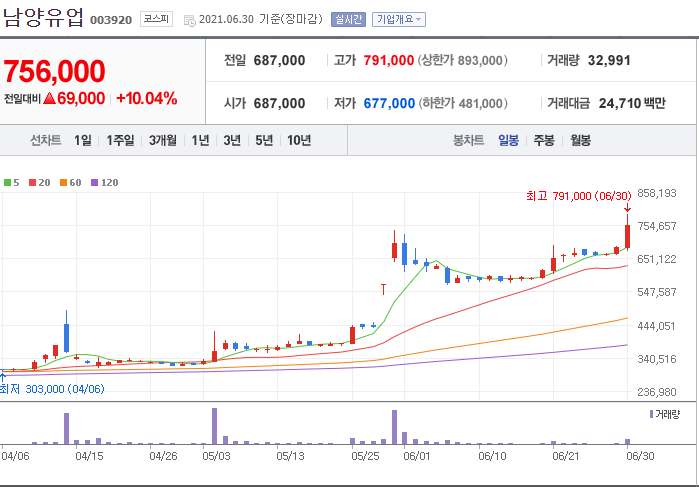Click the 하한가 481,000 text
Viewport: 699px width, 487px height.
(x=462, y=103)
